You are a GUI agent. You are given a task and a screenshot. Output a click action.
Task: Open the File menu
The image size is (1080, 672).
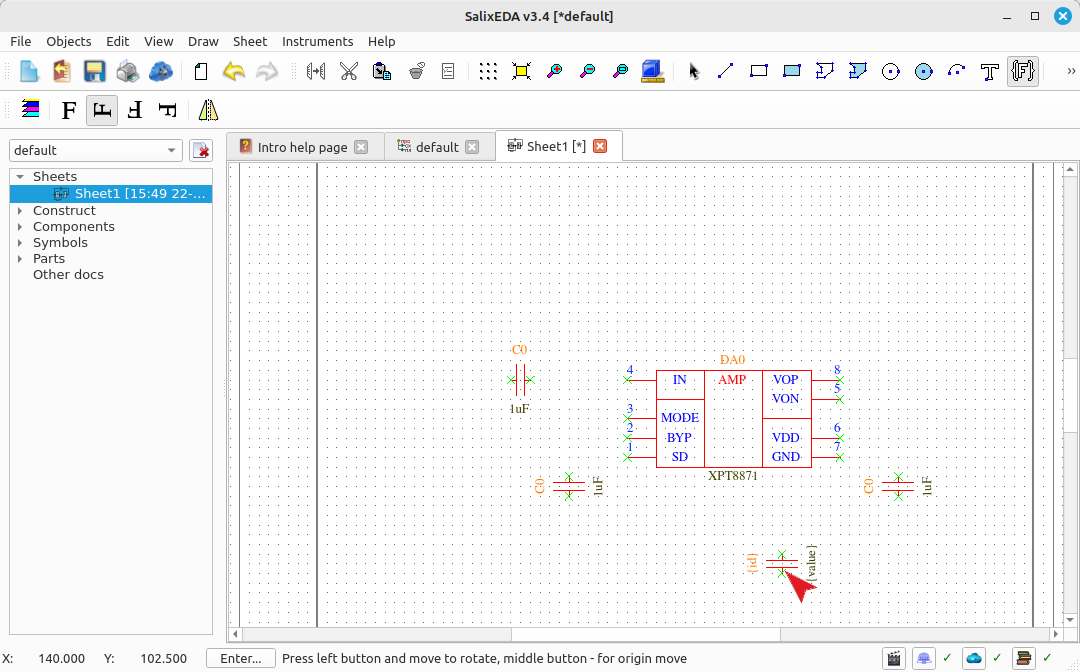tap(21, 41)
